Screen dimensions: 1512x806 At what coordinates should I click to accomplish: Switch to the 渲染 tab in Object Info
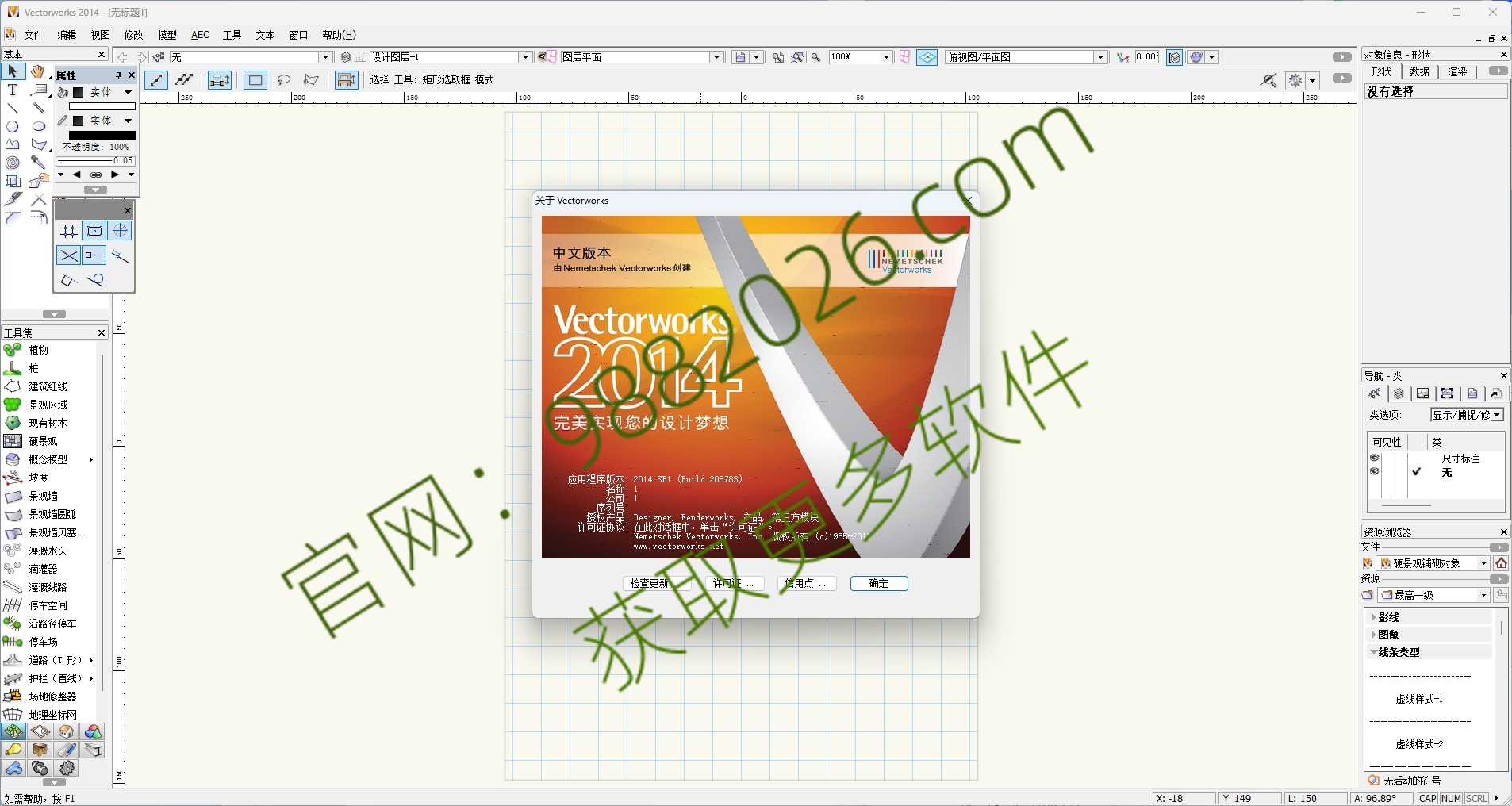point(1458,71)
